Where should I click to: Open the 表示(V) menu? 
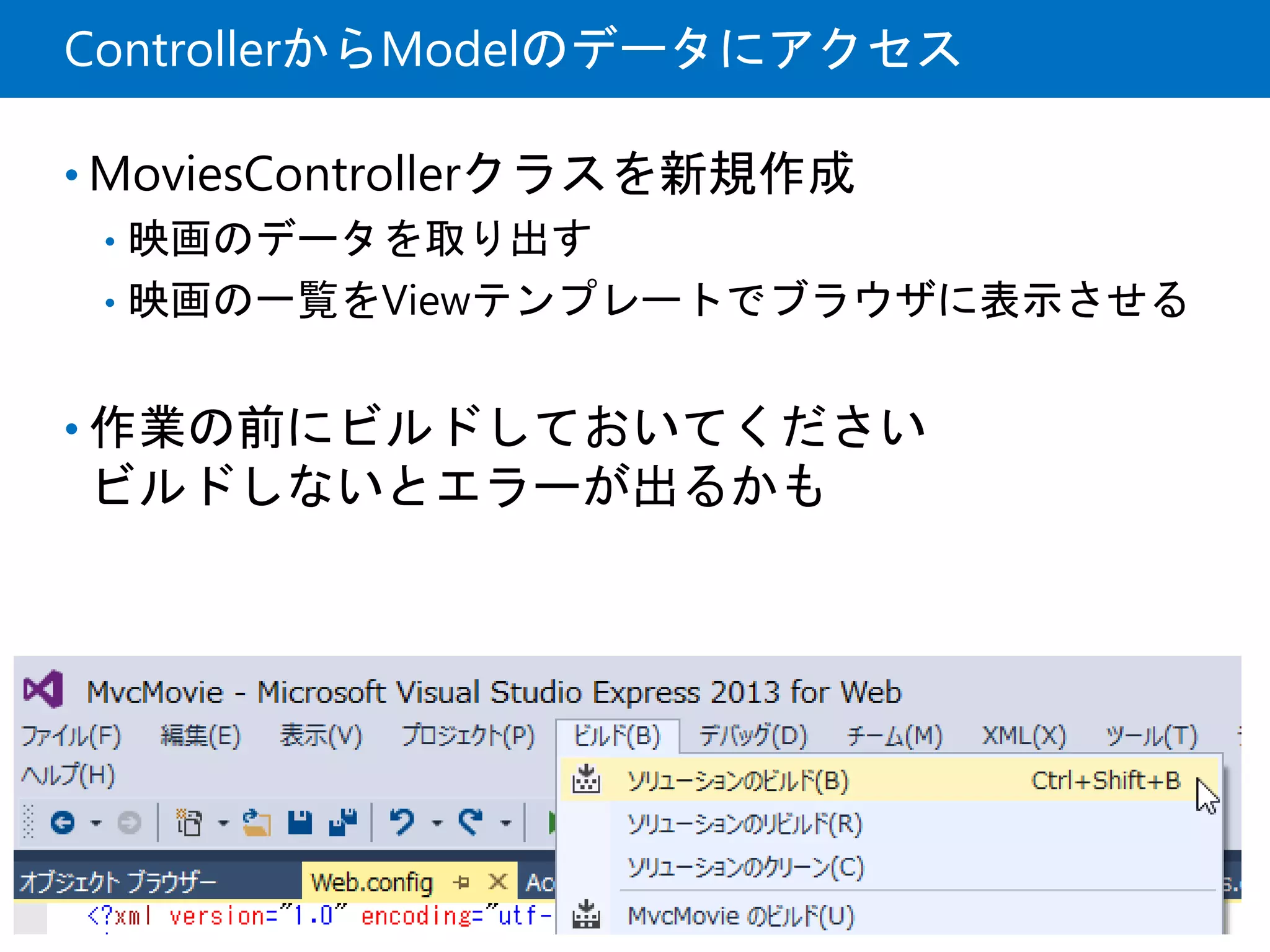click(321, 736)
